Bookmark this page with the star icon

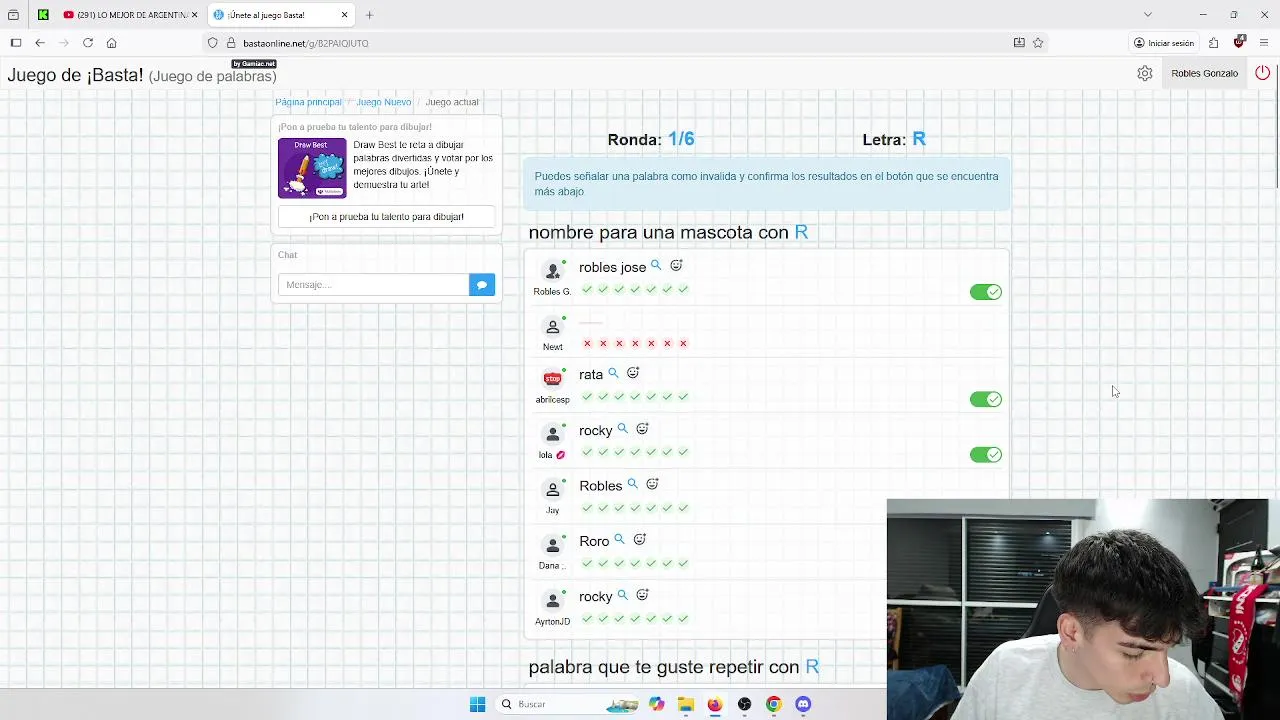click(x=1038, y=43)
